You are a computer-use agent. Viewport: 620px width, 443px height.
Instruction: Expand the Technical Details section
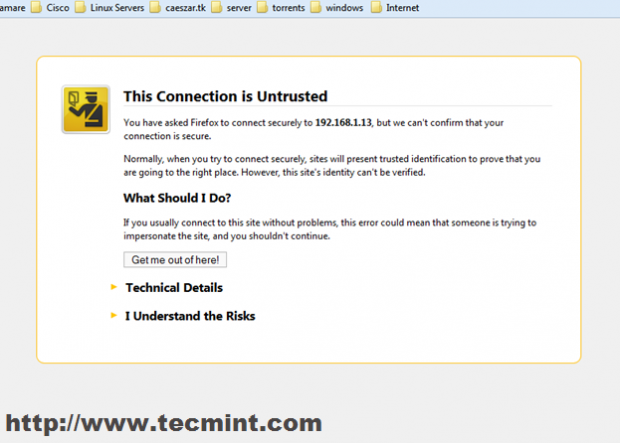[x=174, y=288]
